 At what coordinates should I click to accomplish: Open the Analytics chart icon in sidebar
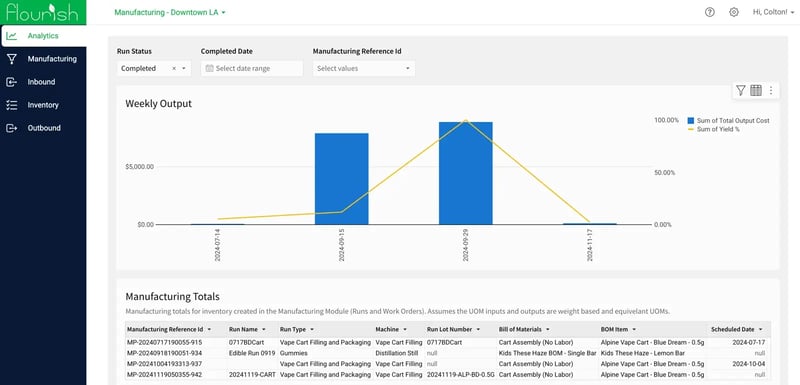(11, 36)
